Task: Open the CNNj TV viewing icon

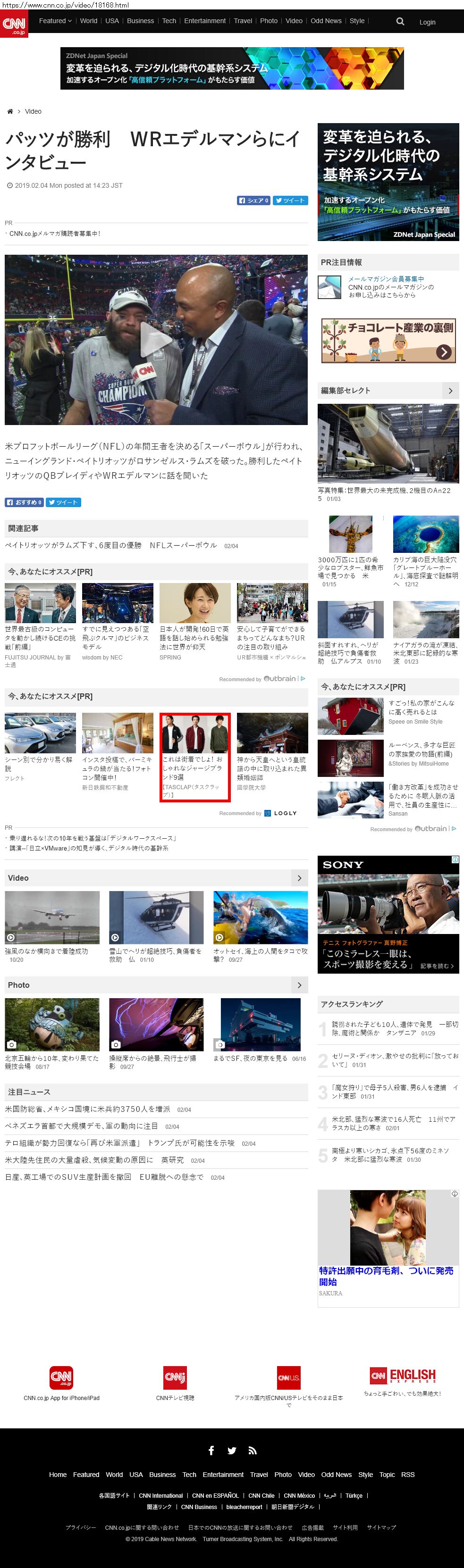Action: point(175,1377)
